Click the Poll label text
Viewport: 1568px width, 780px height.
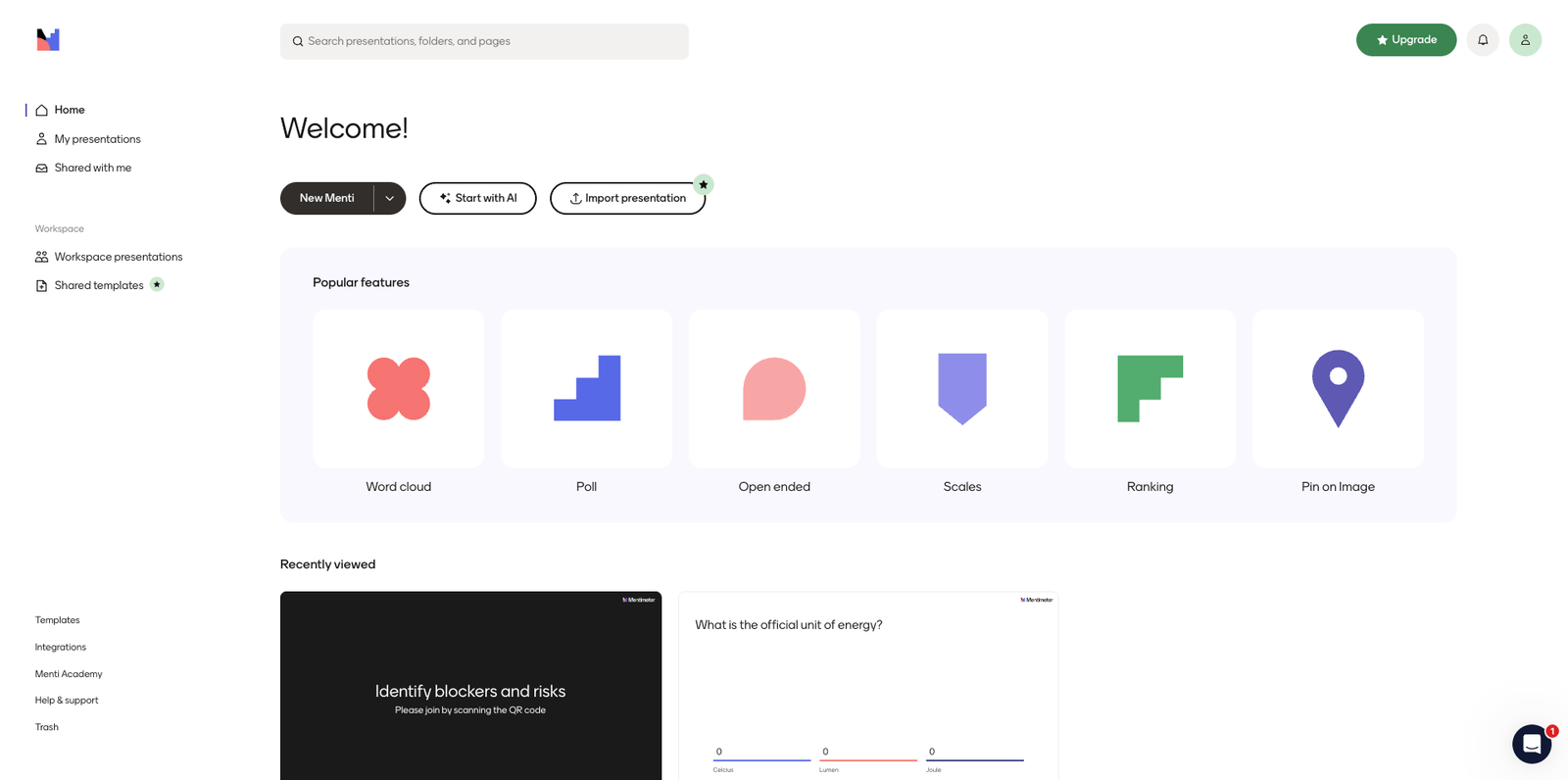pyautogui.click(x=587, y=487)
